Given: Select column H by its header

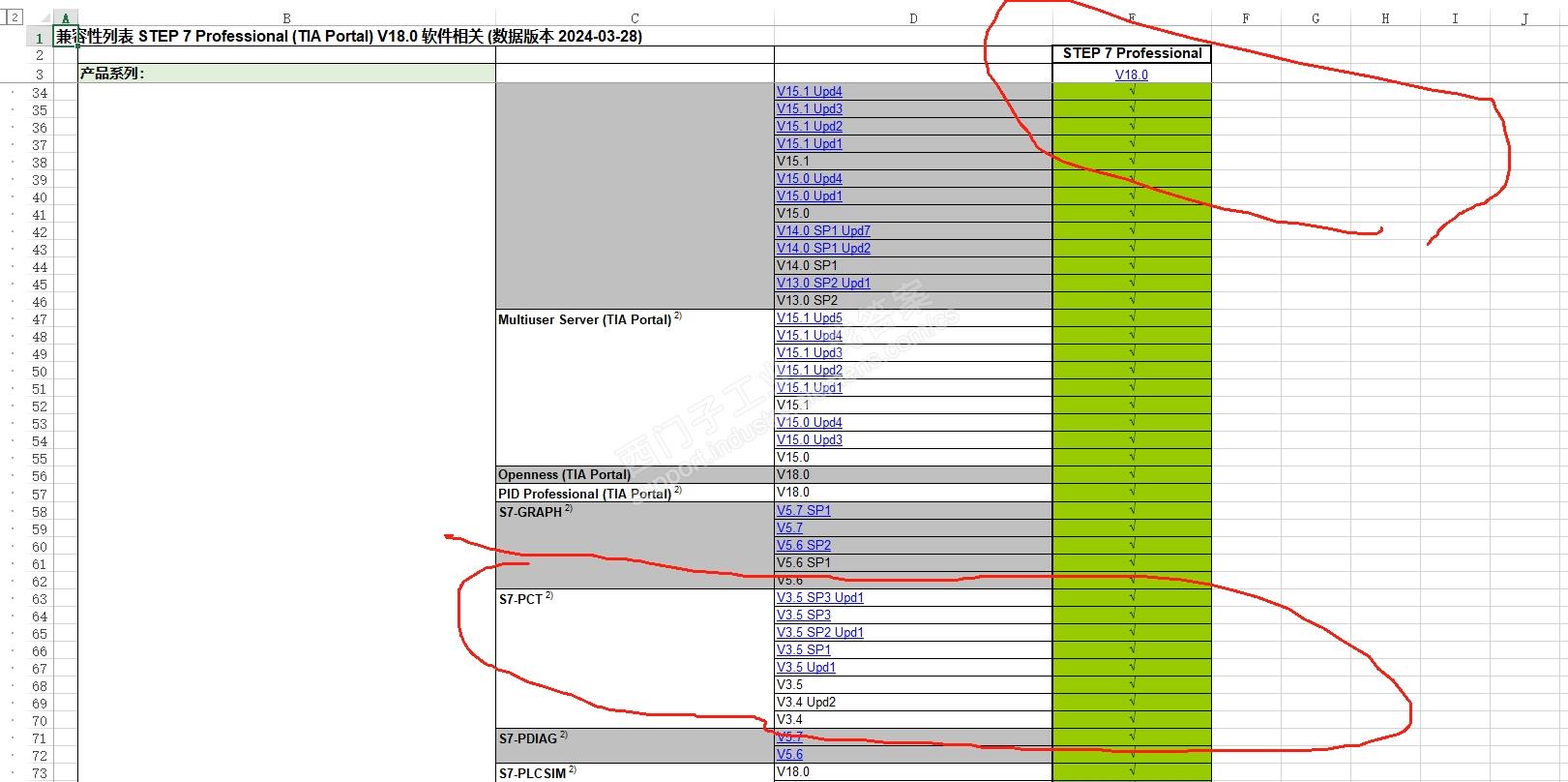Looking at the screenshot, I should click(1385, 18).
